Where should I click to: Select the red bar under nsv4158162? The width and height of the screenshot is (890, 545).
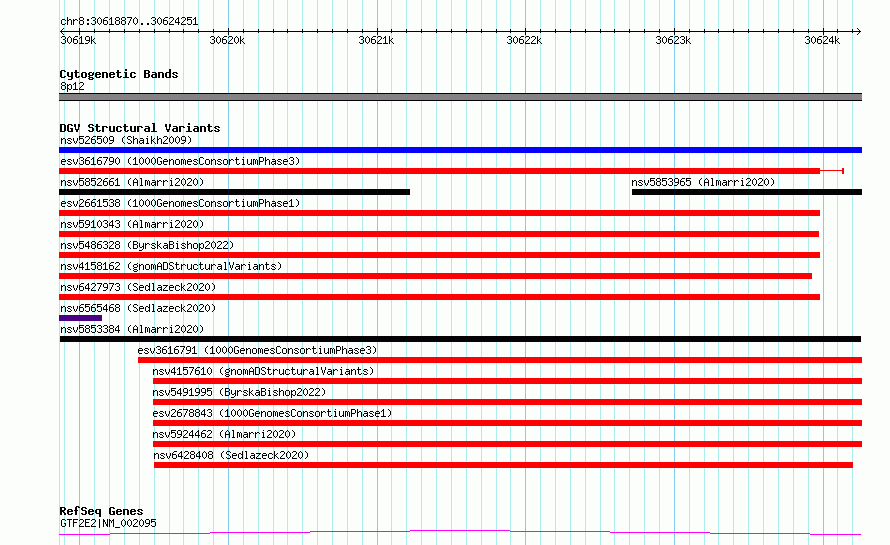click(435, 276)
